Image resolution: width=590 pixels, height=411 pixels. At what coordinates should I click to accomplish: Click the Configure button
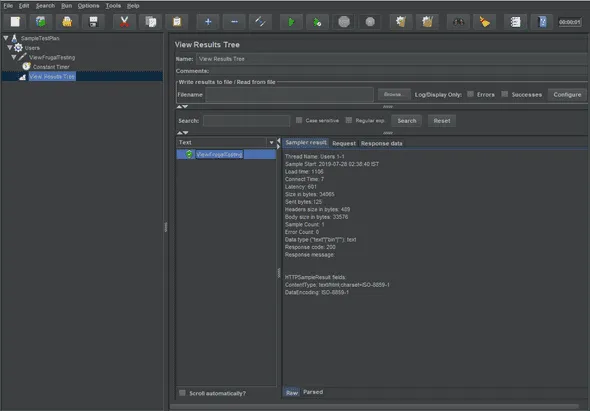(x=567, y=94)
